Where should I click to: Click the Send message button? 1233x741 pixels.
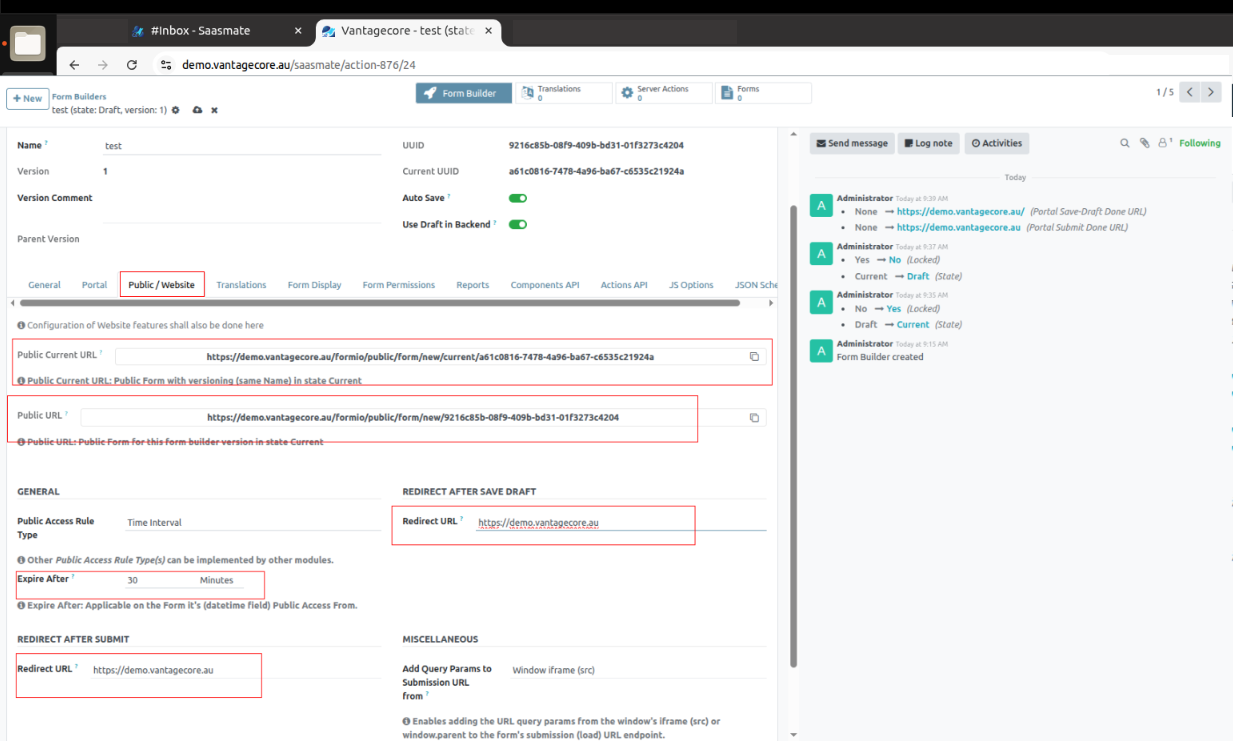tap(851, 143)
